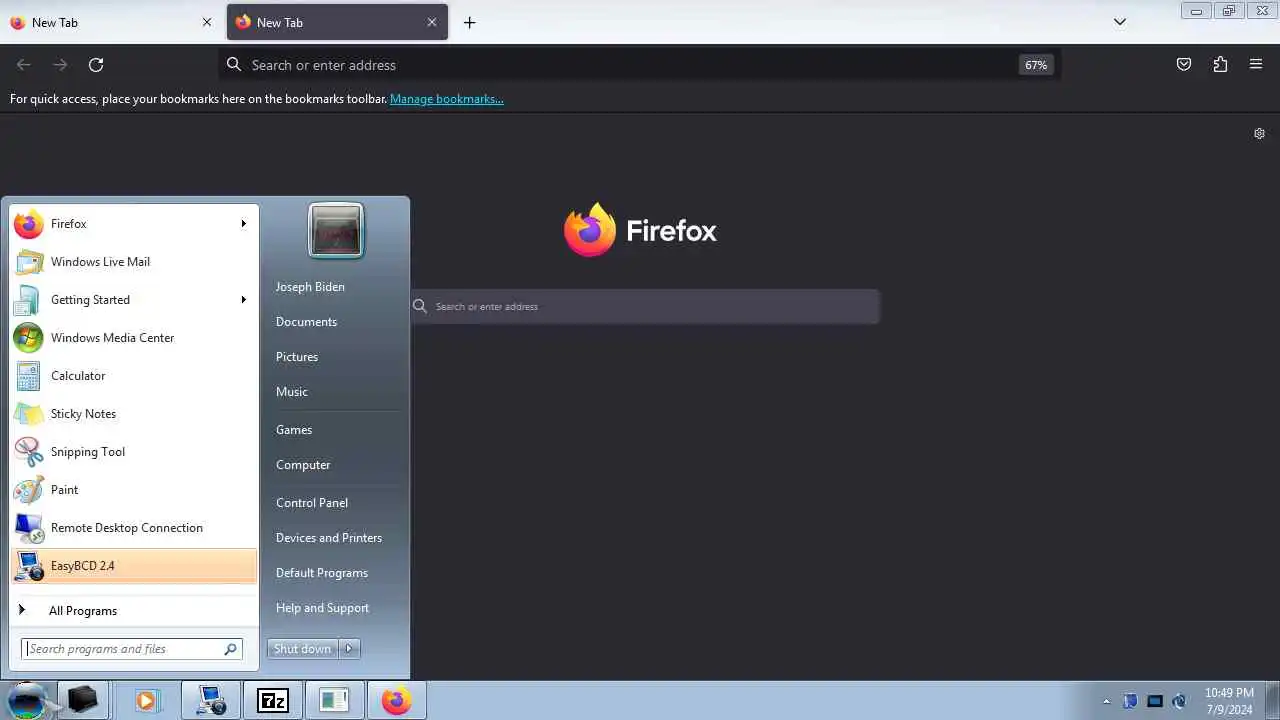Open Remote Desktop Connection
This screenshot has width=1280, height=720.
tap(133, 528)
